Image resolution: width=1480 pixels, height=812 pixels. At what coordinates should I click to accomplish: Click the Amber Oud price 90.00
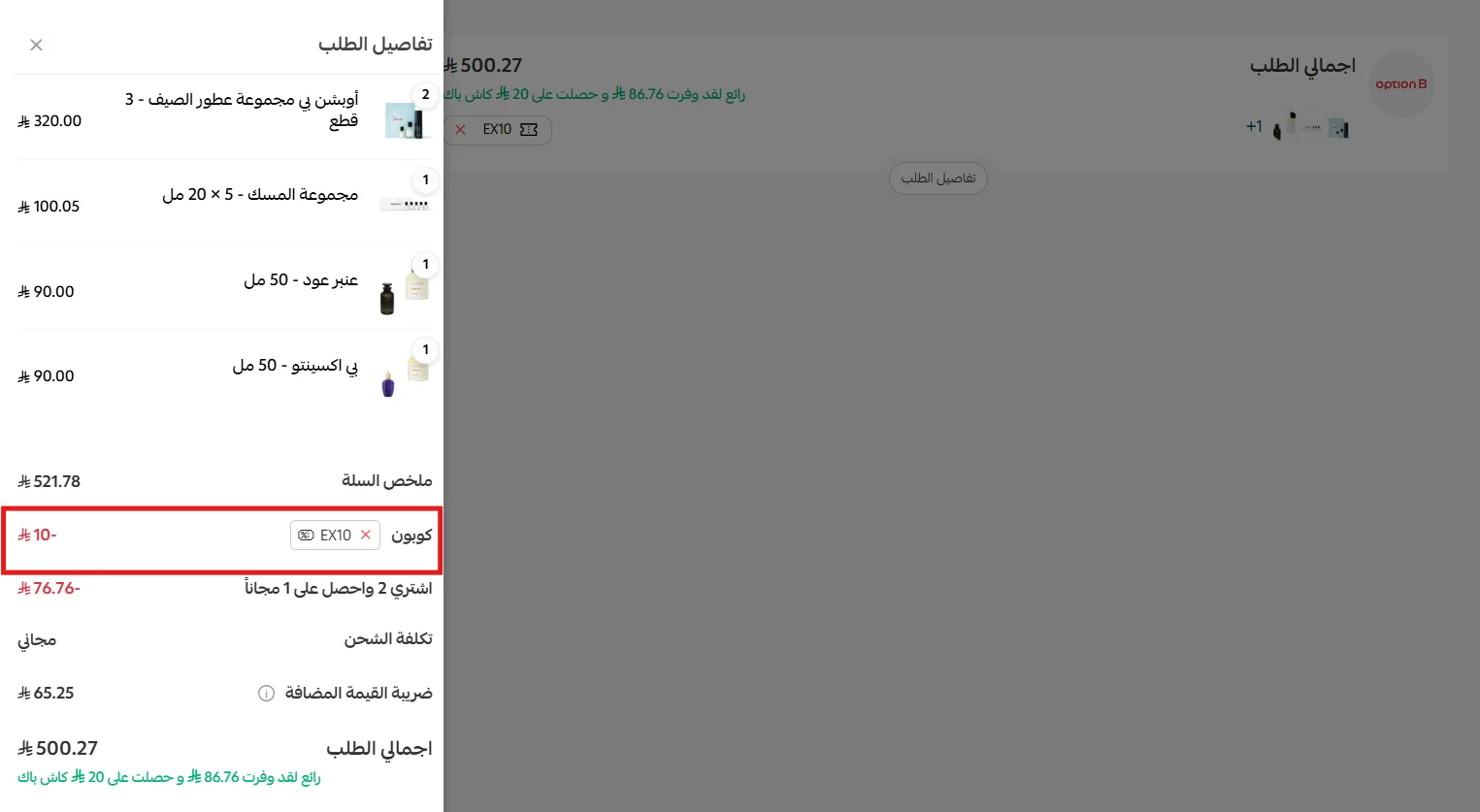pos(46,292)
